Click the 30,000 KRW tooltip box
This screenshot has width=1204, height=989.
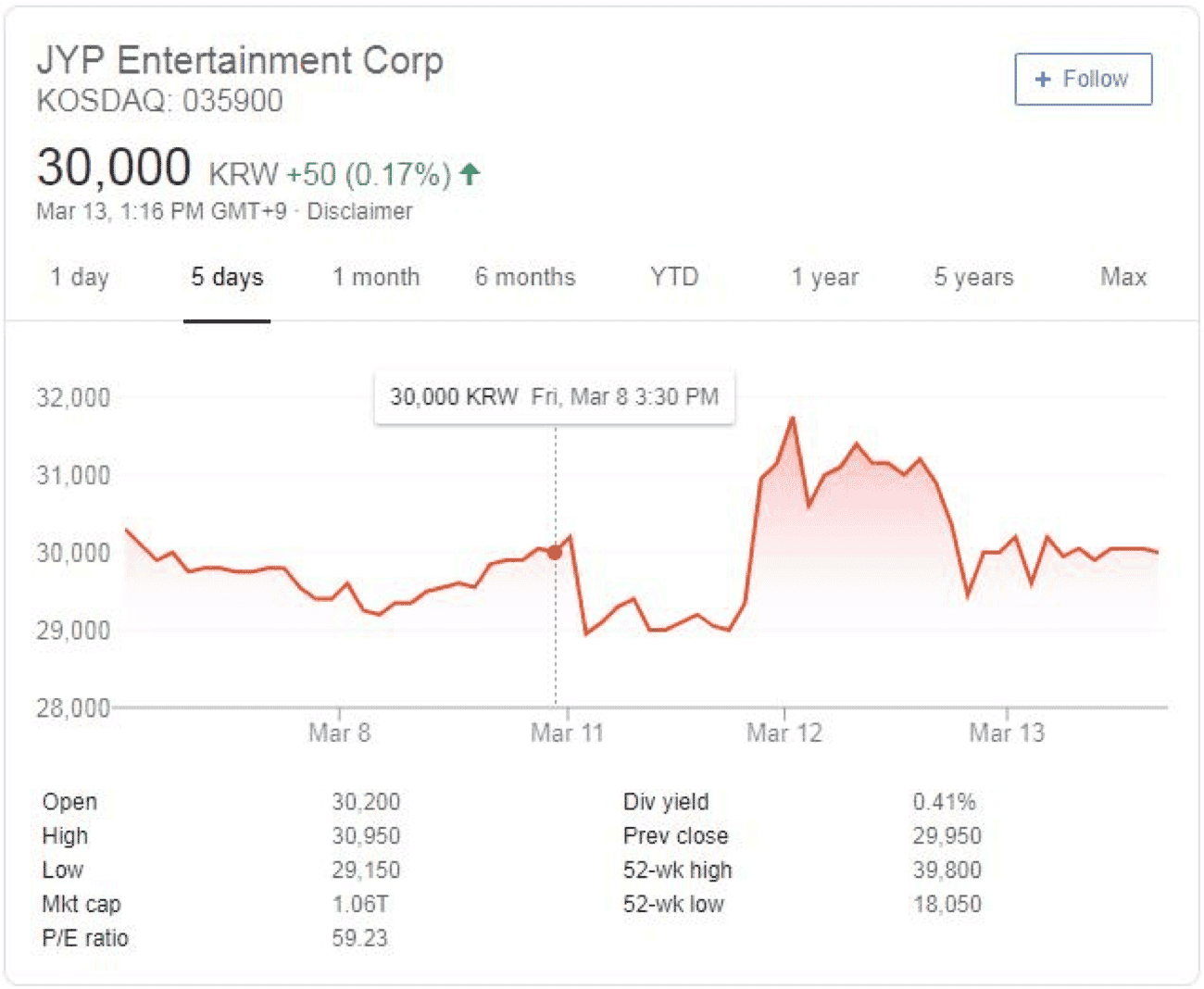pos(554,397)
